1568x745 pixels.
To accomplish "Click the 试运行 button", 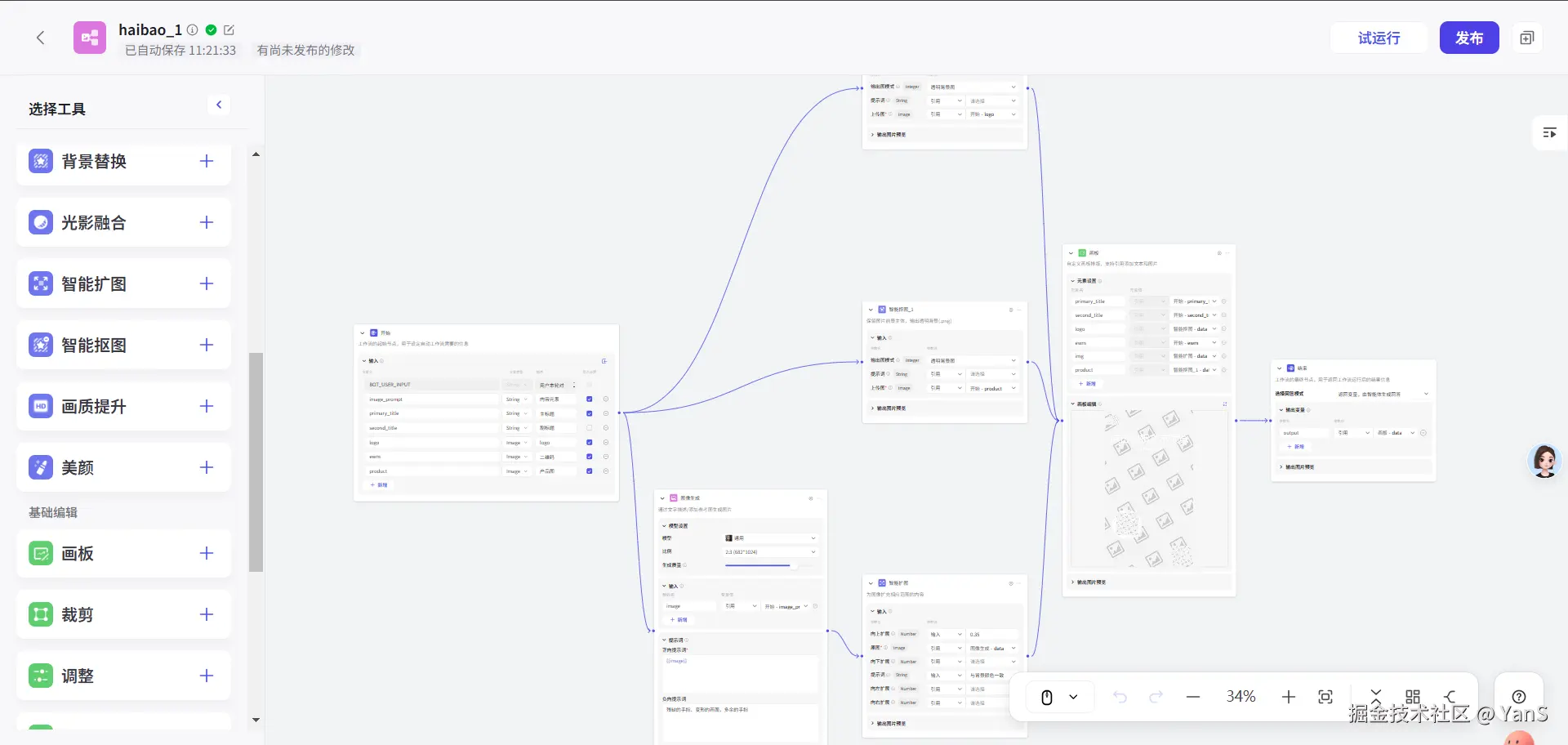I will click(1379, 38).
